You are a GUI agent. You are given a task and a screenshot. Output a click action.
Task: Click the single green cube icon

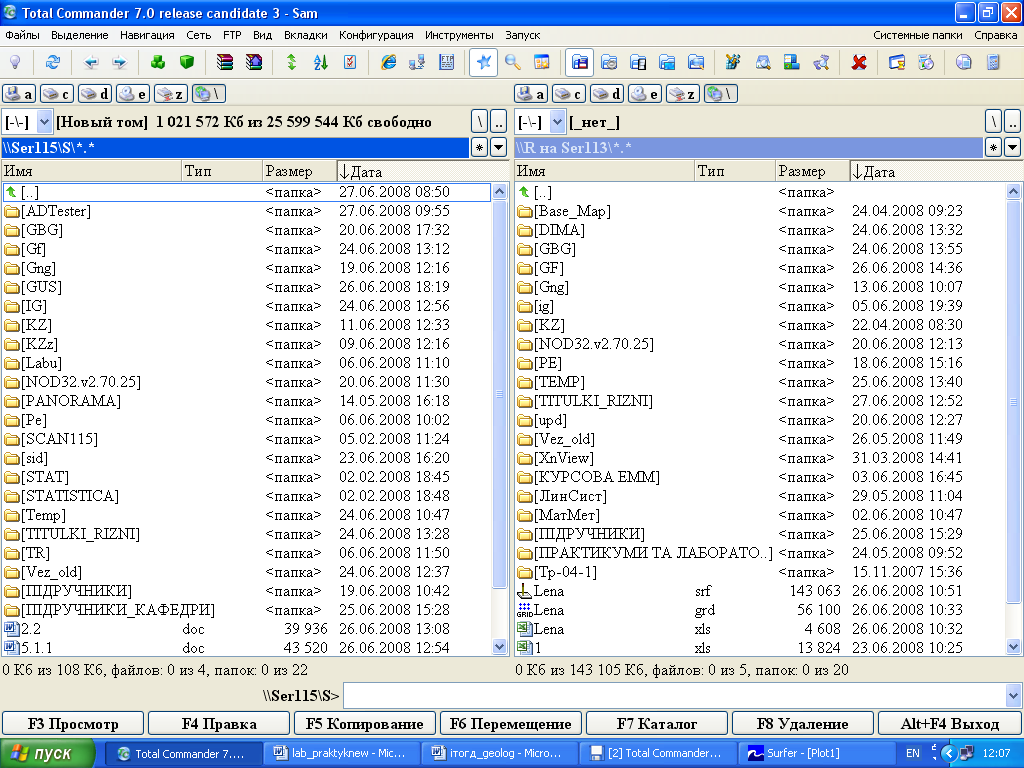click(187, 62)
